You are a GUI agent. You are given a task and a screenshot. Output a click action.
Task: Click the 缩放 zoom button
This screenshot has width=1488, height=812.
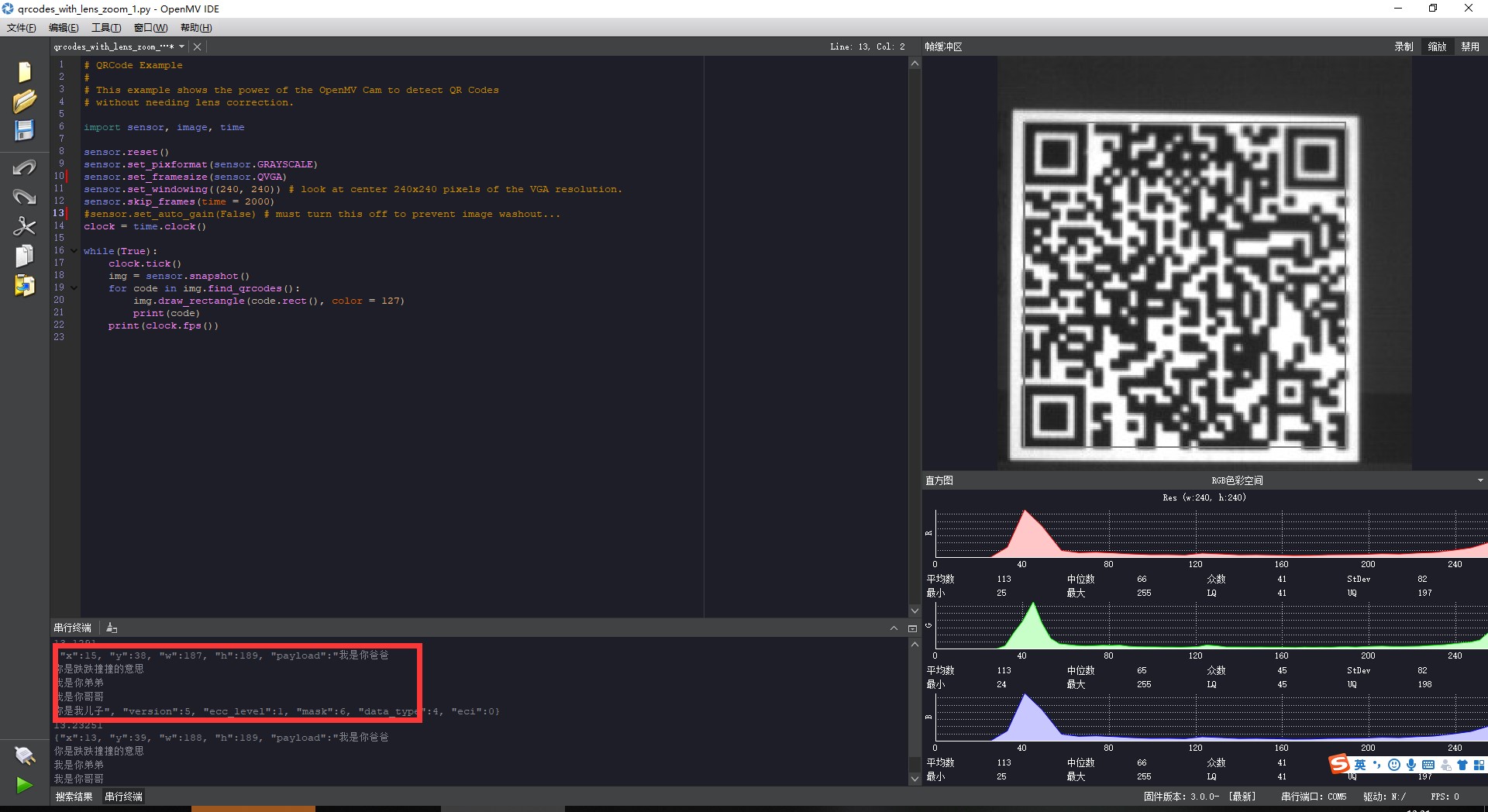click(x=1438, y=46)
